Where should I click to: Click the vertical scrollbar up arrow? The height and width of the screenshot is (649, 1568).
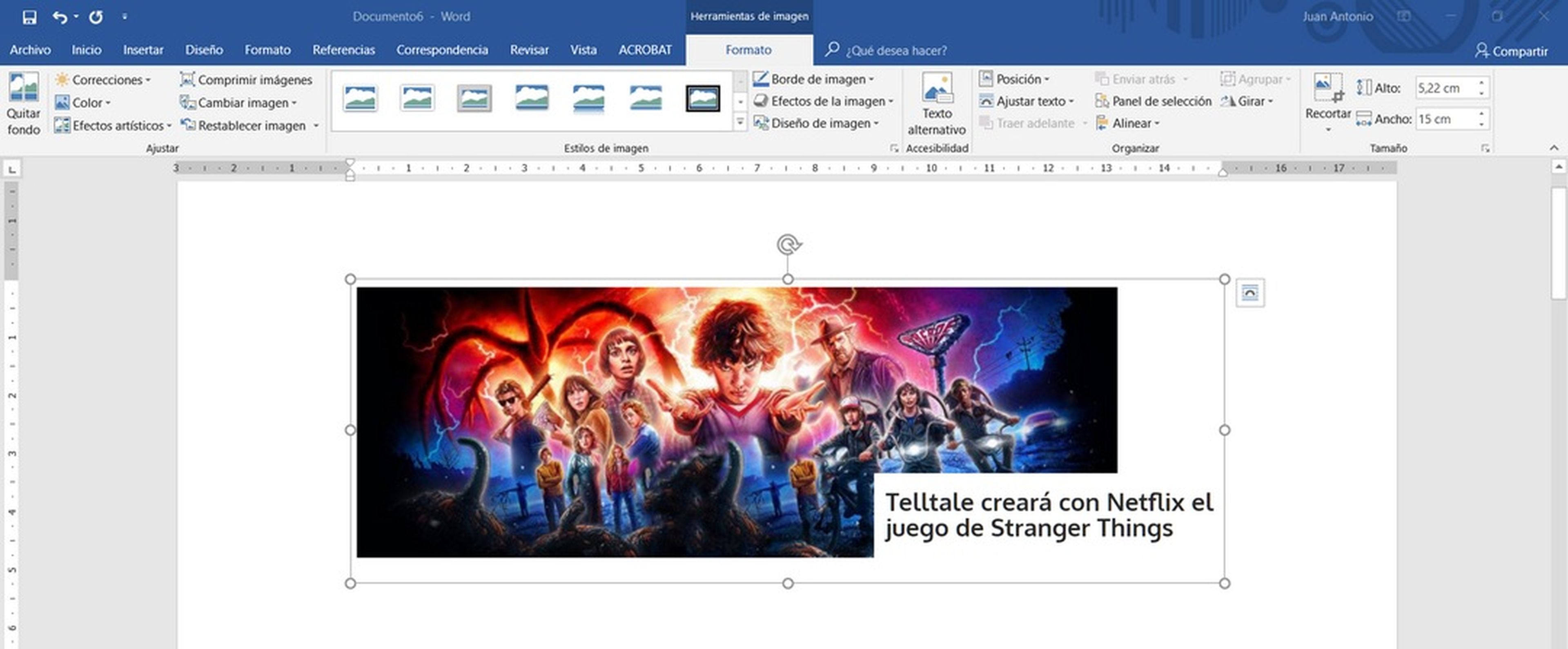[x=1558, y=167]
